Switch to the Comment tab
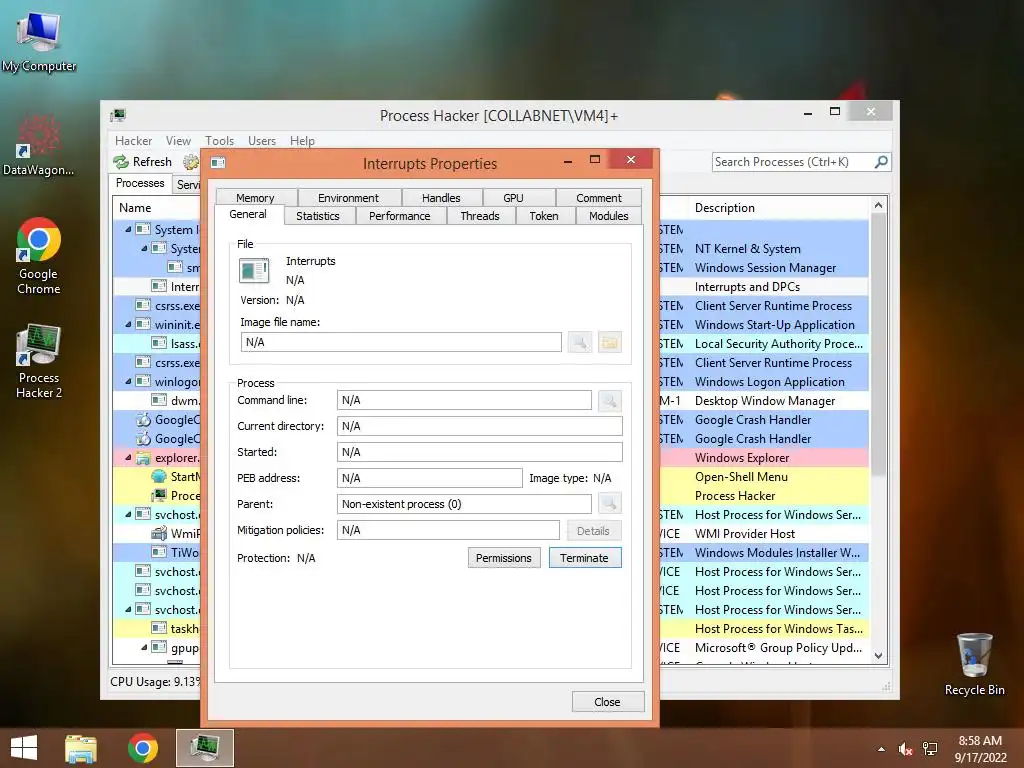This screenshot has width=1024, height=768. pos(599,197)
